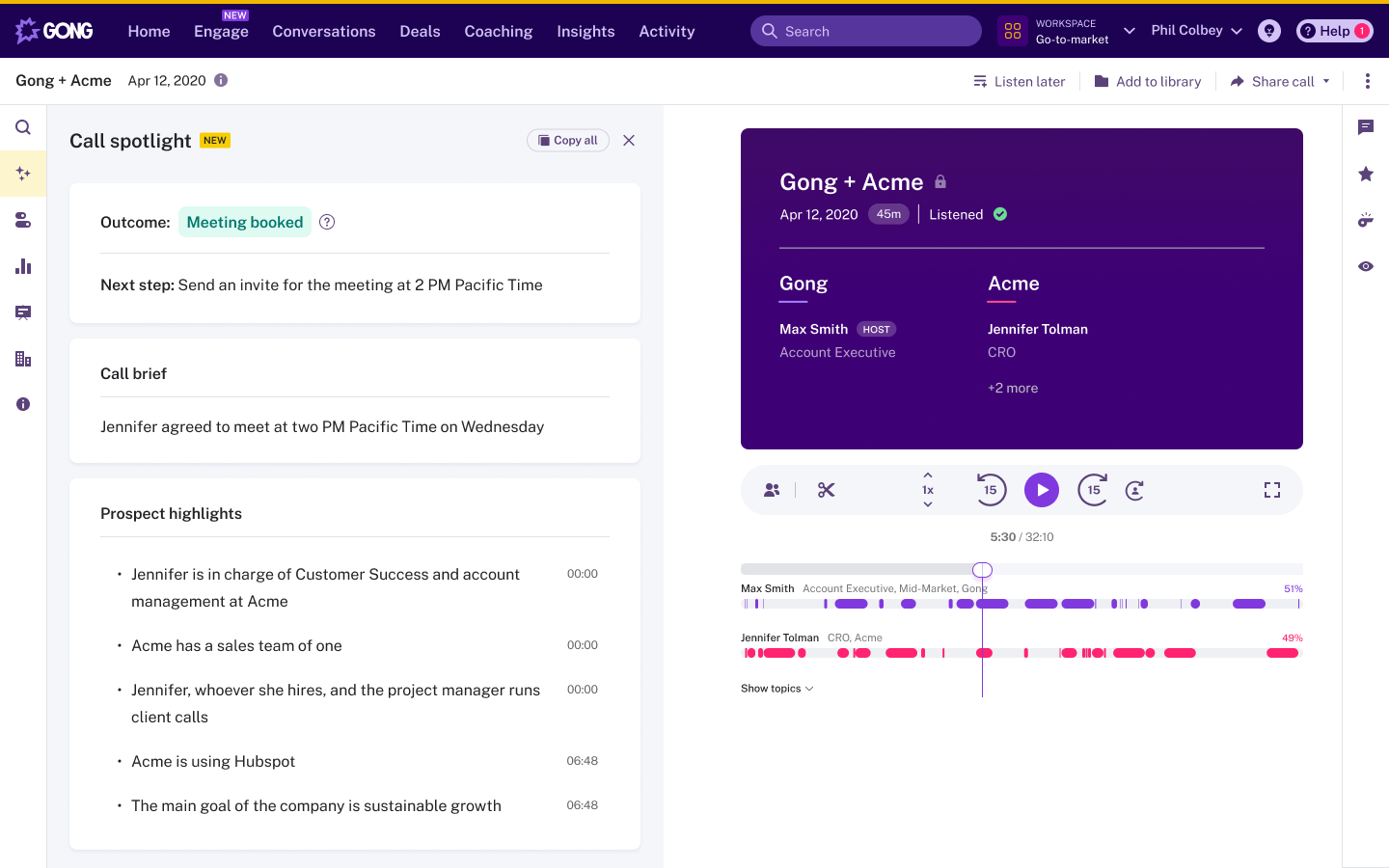Switch to the Conversations tab

click(x=323, y=30)
